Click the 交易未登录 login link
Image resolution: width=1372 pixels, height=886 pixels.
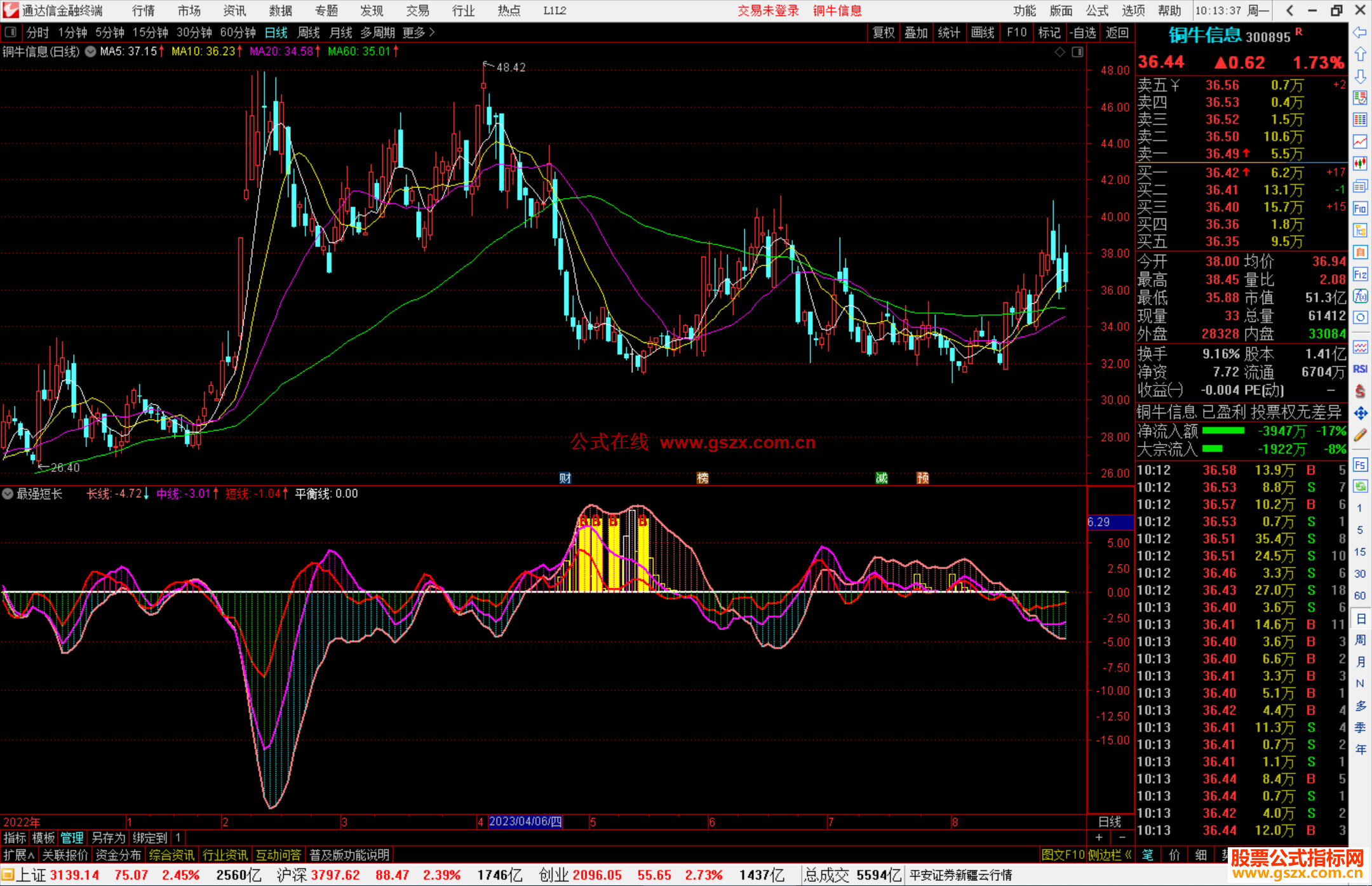coord(768,11)
